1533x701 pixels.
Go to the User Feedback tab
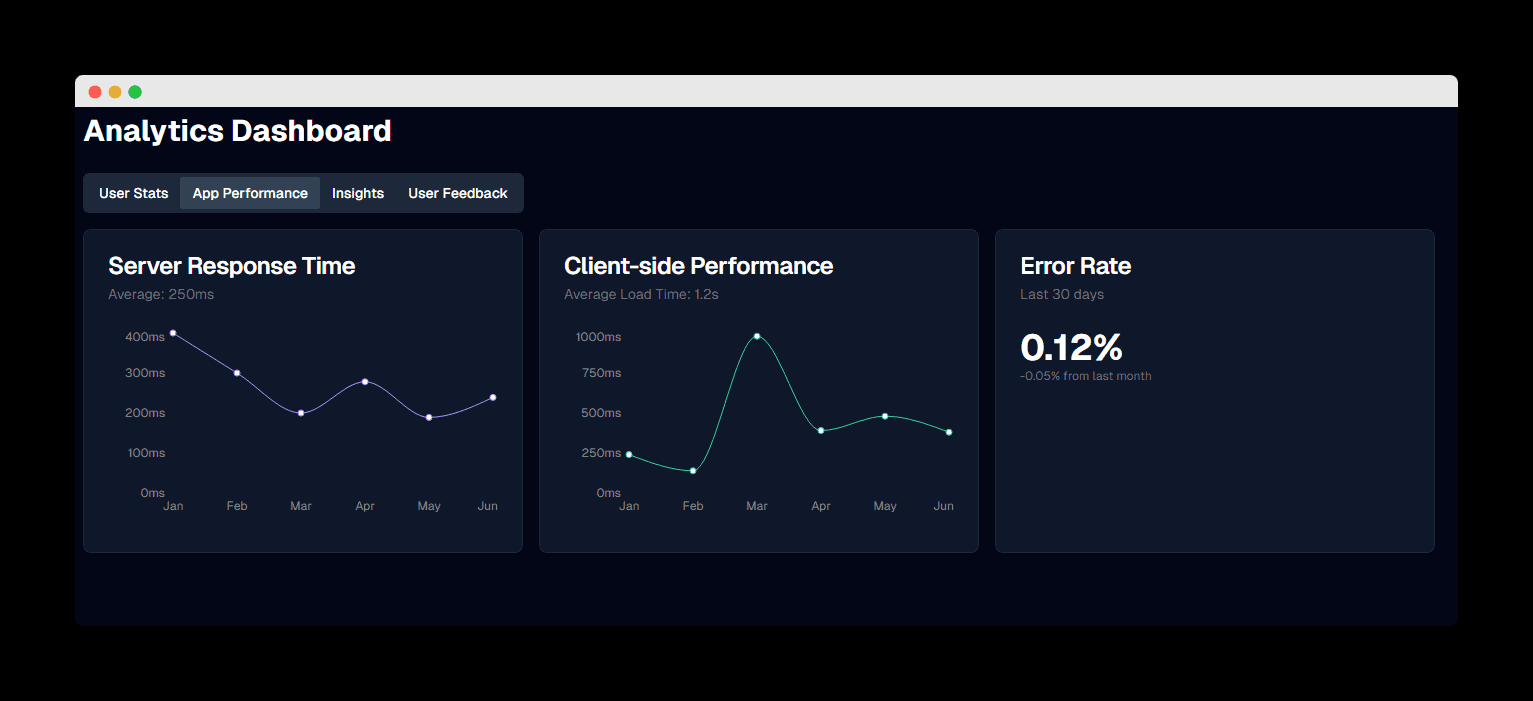pos(458,193)
